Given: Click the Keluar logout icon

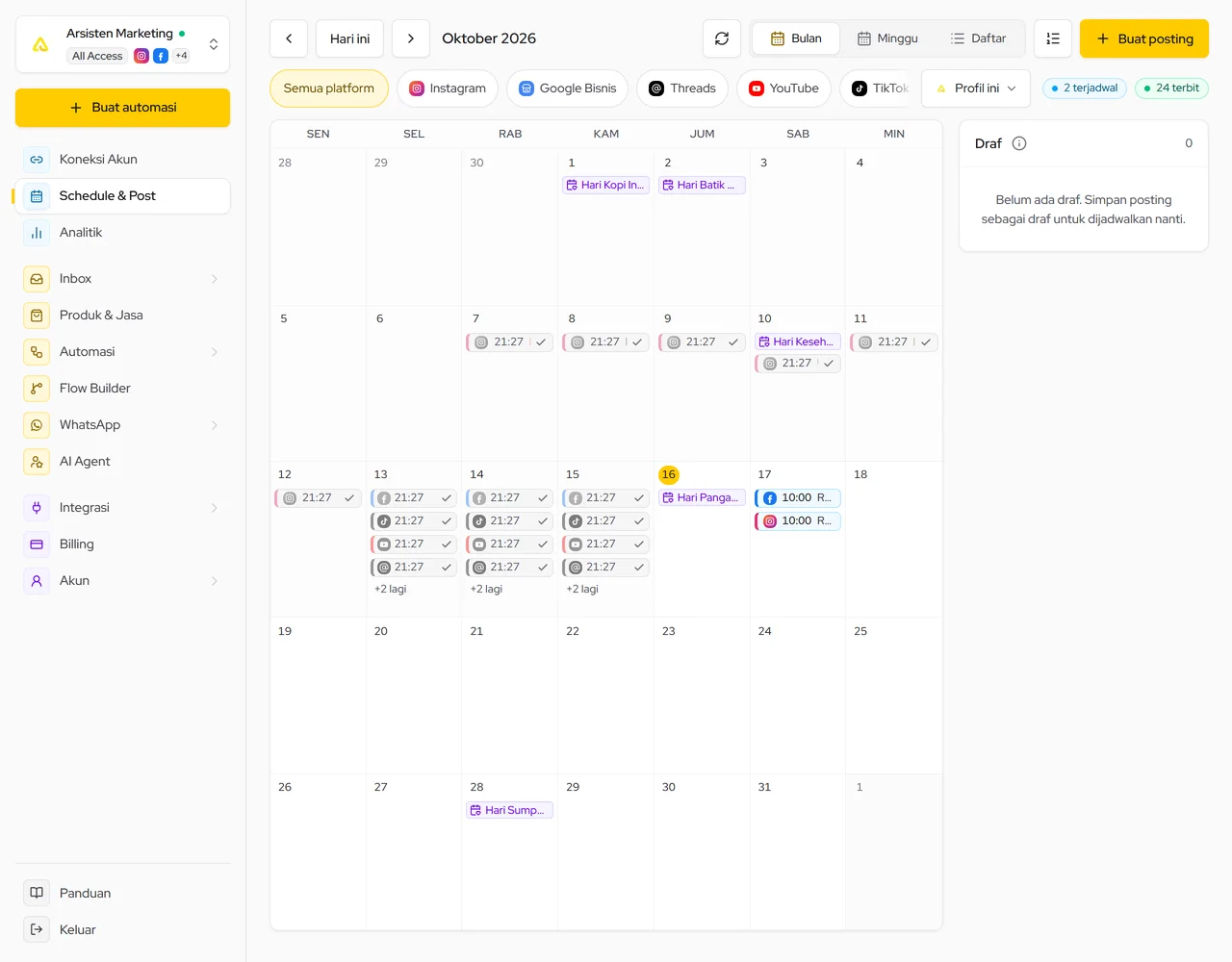Looking at the screenshot, I should (x=37, y=929).
